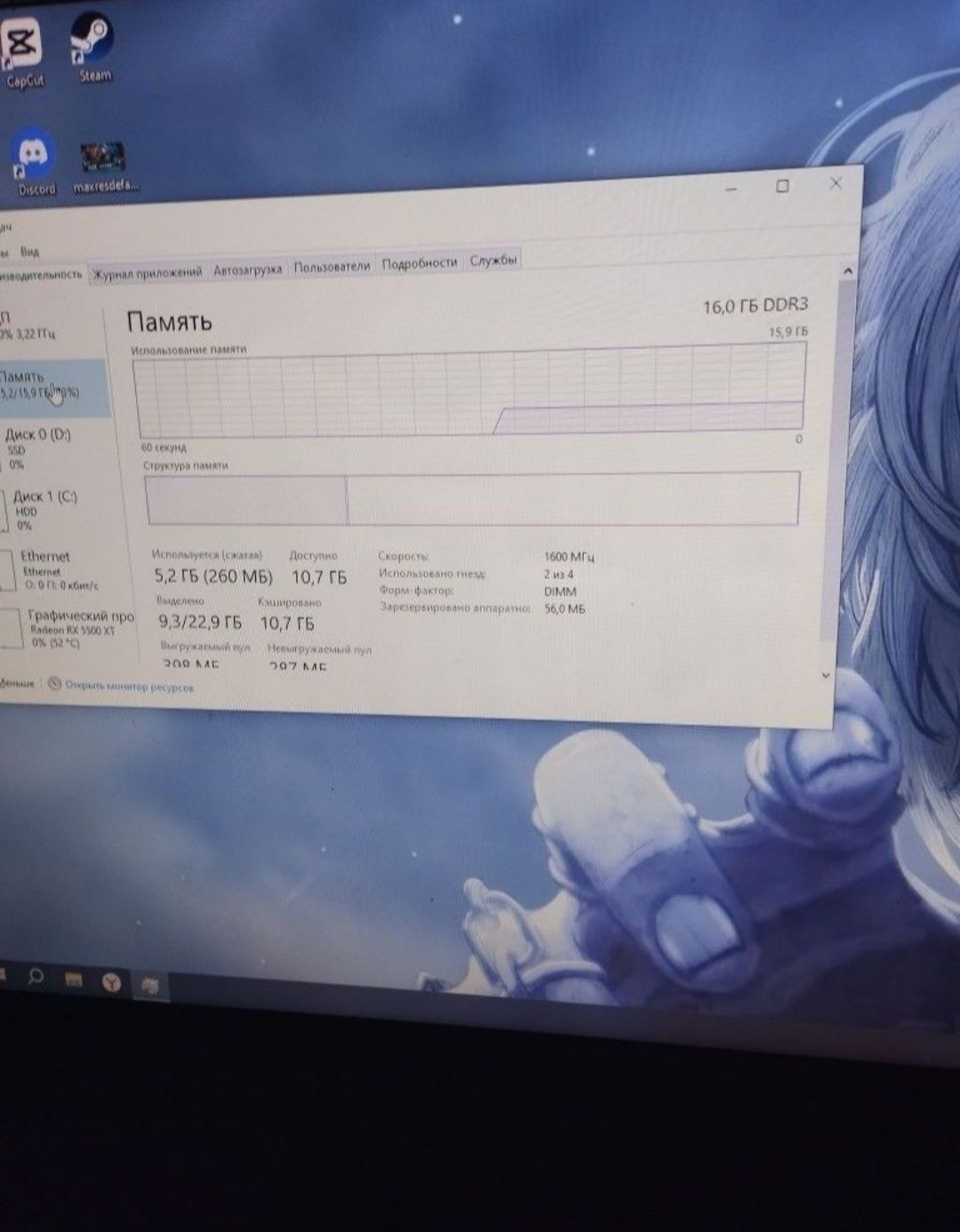Select the Task Manager taskbar icon

click(149, 984)
